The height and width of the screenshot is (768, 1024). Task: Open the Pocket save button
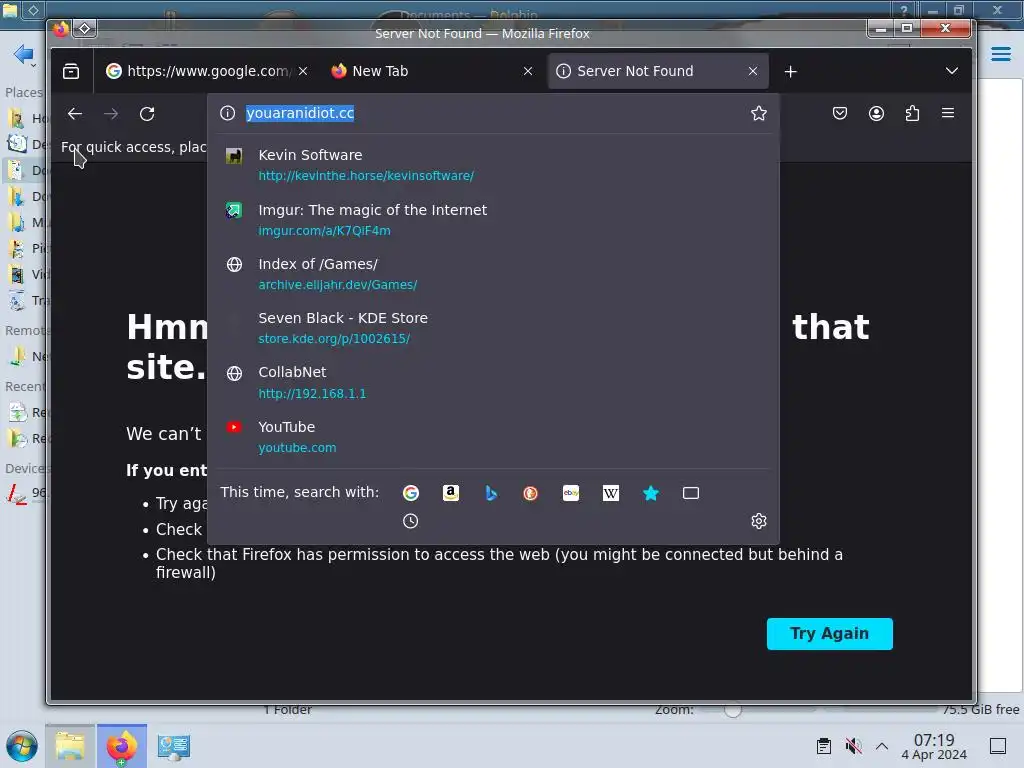(x=840, y=113)
